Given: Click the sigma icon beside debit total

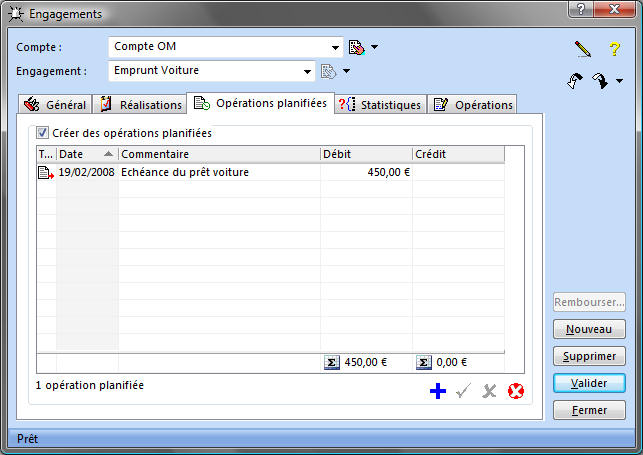Looking at the screenshot, I should pos(332,362).
